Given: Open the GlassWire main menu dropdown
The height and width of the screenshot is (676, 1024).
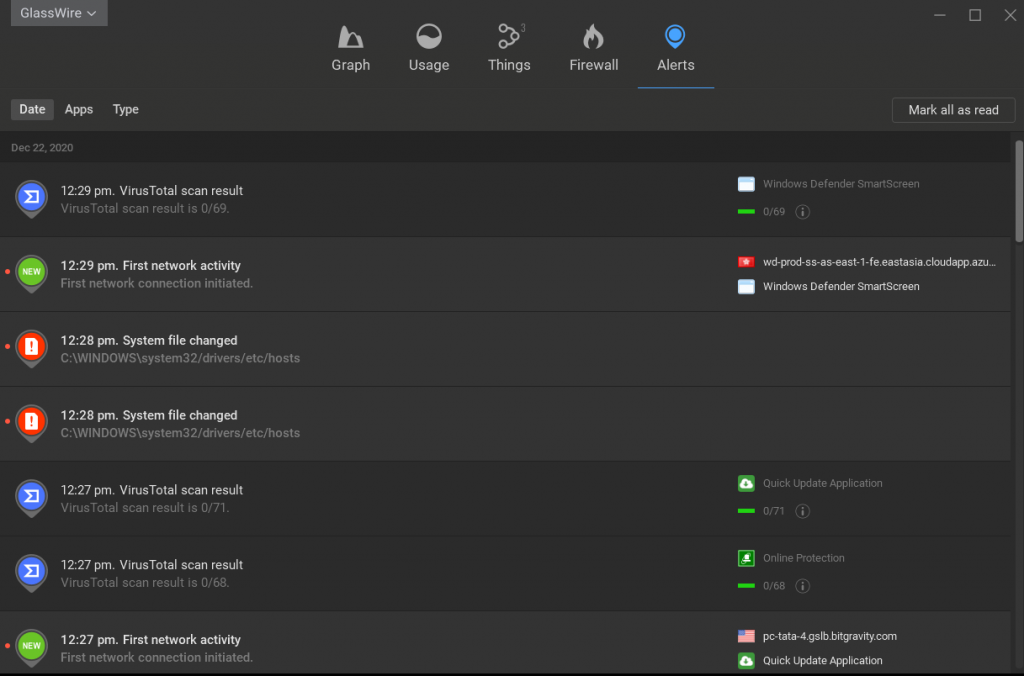Looking at the screenshot, I should [x=59, y=13].
